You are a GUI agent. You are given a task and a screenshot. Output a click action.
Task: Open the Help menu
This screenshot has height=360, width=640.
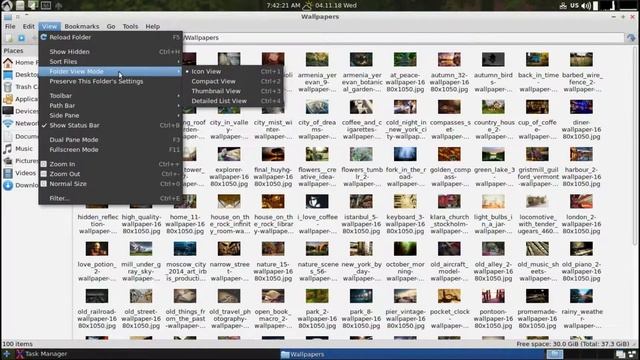tap(153, 26)
